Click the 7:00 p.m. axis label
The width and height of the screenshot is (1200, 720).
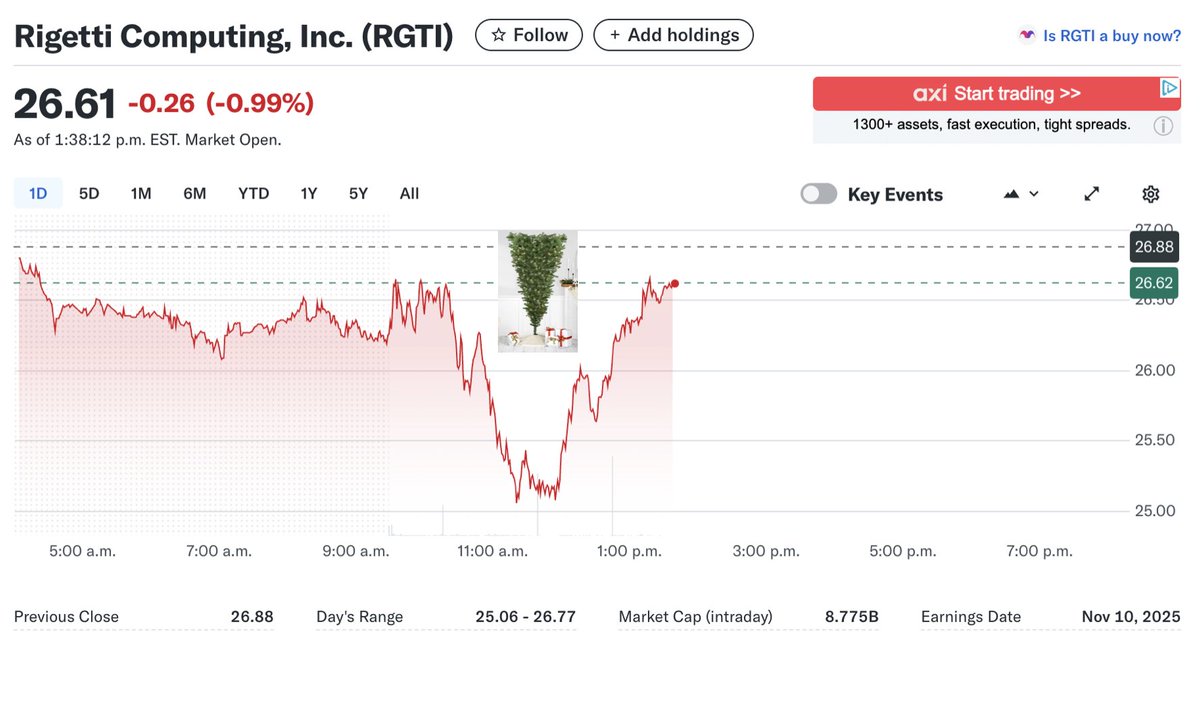(1039, 551)
